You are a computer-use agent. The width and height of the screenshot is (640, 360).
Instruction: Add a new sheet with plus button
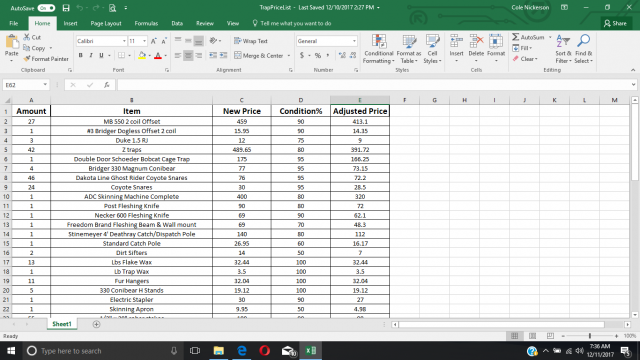[x=96, y=324]
